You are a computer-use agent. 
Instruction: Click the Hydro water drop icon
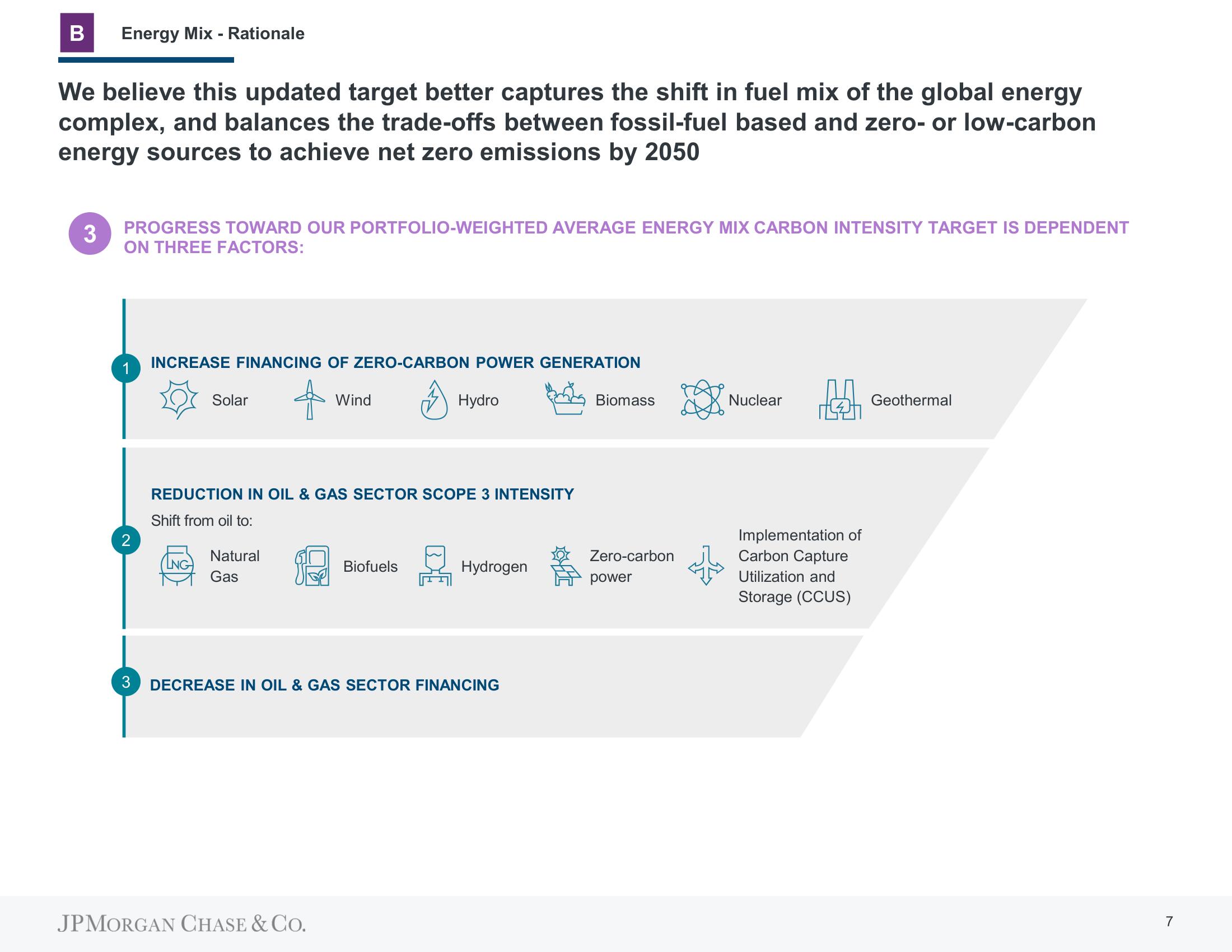point(434,399)
